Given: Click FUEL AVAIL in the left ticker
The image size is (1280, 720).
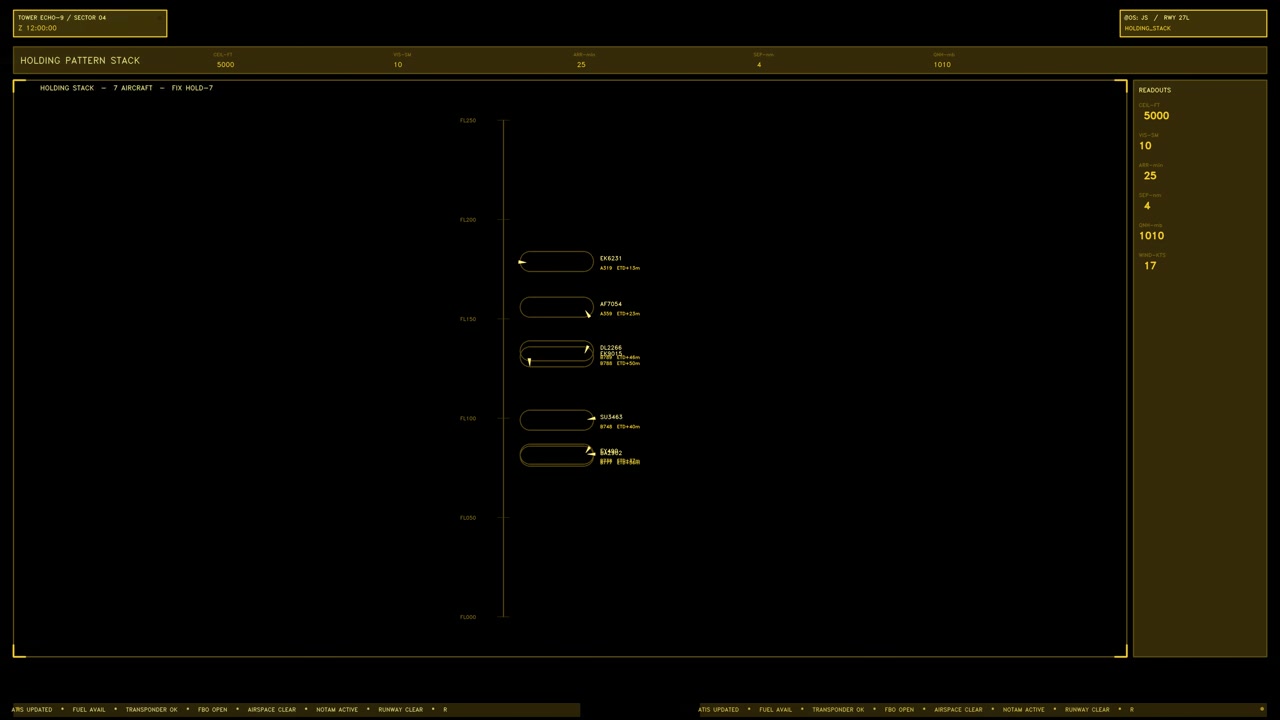Looking at the screenshot, I should click(89, 710).
